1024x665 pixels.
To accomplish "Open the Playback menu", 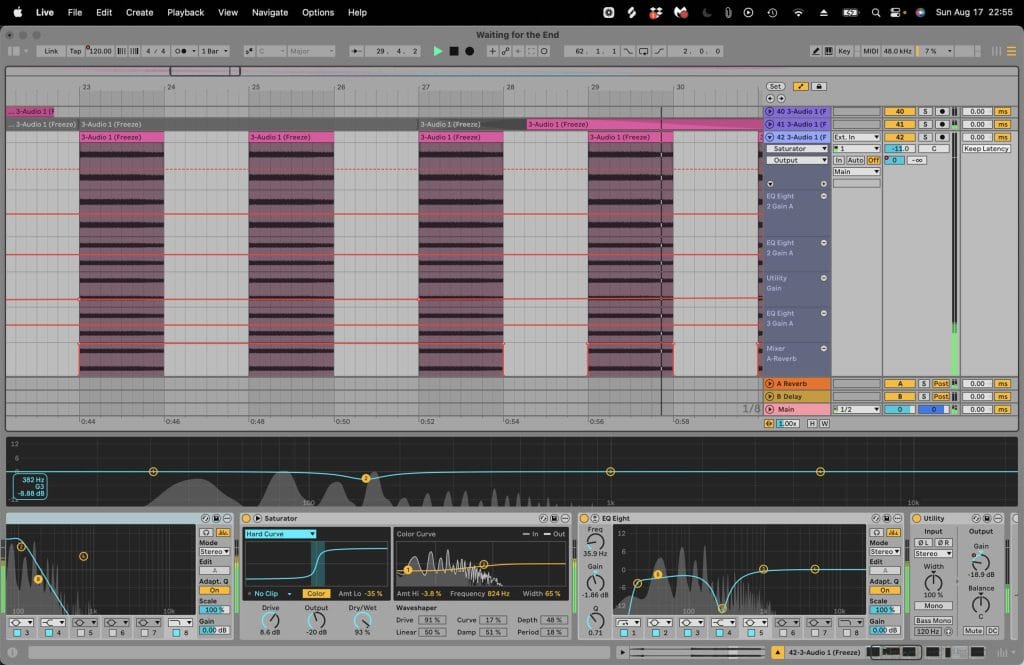I will tap(185, 12).
